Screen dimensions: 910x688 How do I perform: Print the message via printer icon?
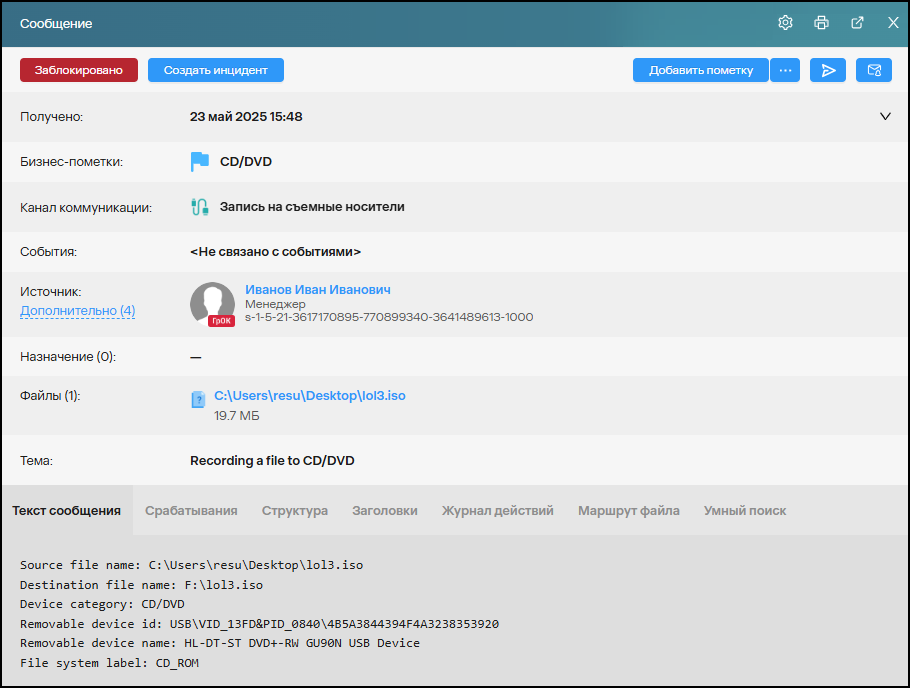point(821,23)
